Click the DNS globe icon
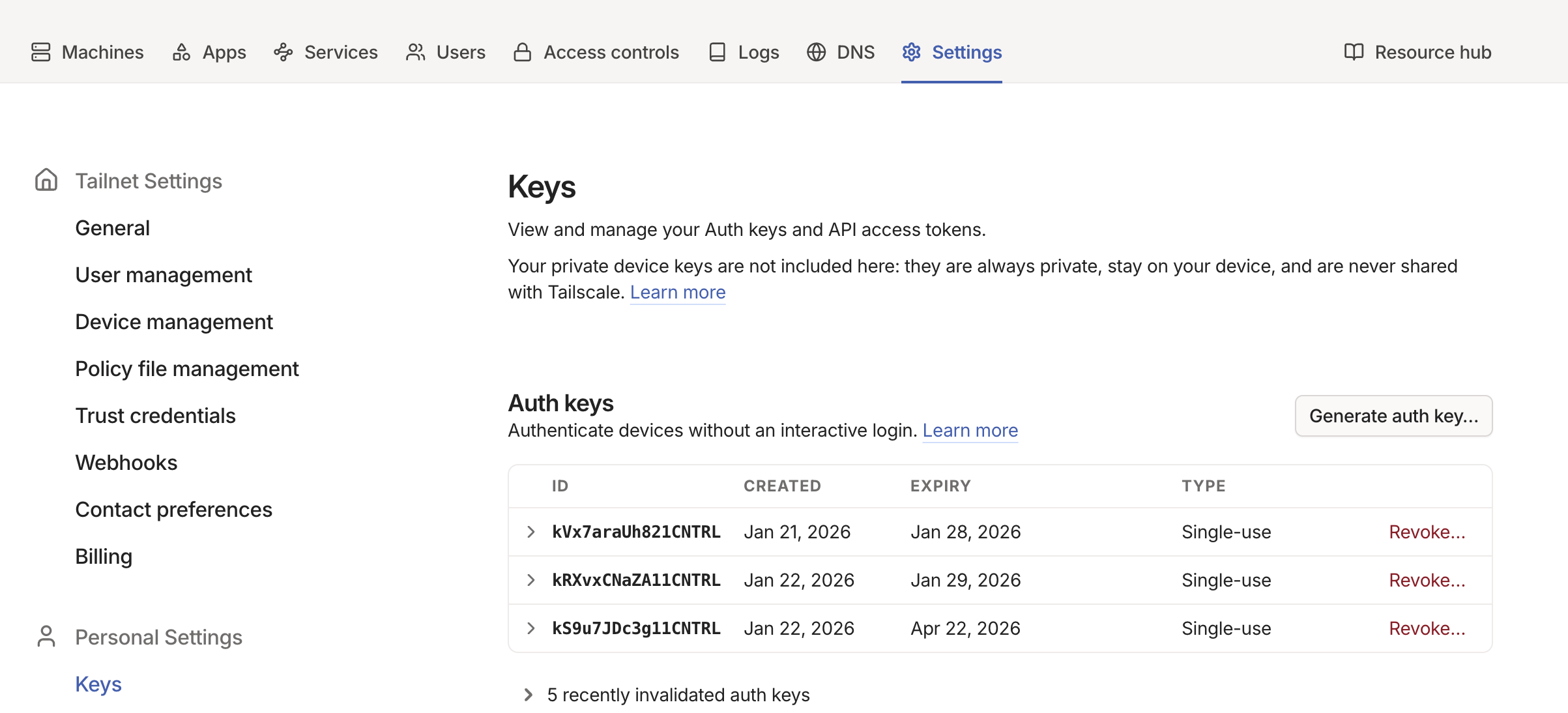 click(x=816, y=52)
